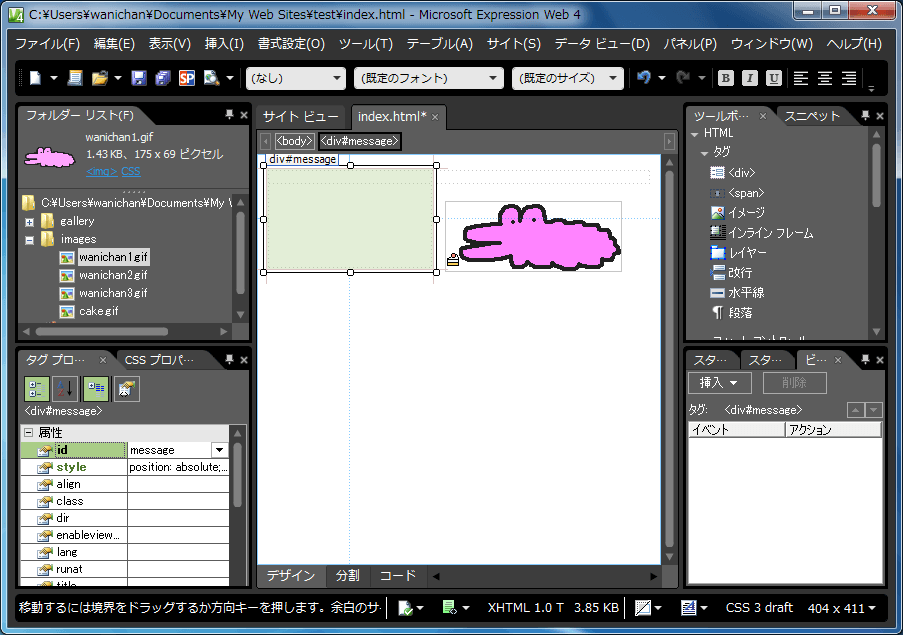Select the レイヤー layer toolbox item
This screenshot has height=635, width=903.
pos(738,253)
